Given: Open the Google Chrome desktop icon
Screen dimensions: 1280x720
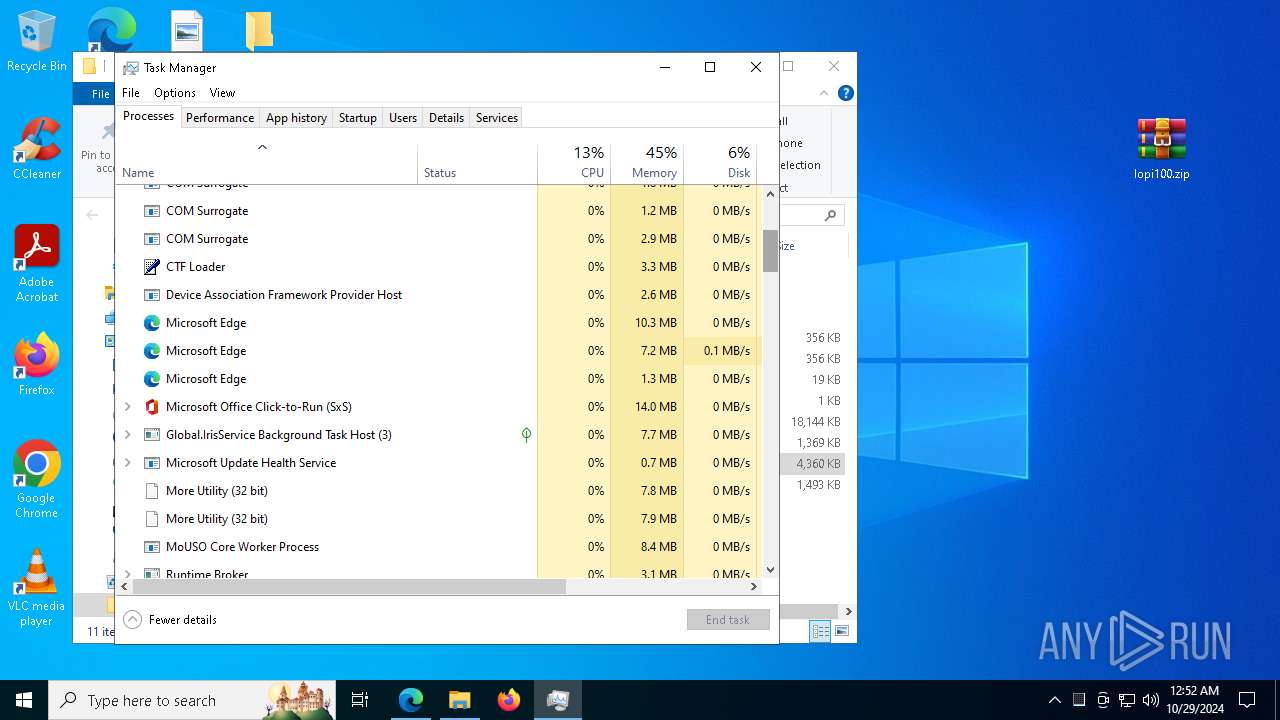Looking at the screenshot, I should click(x=37, y=479).
